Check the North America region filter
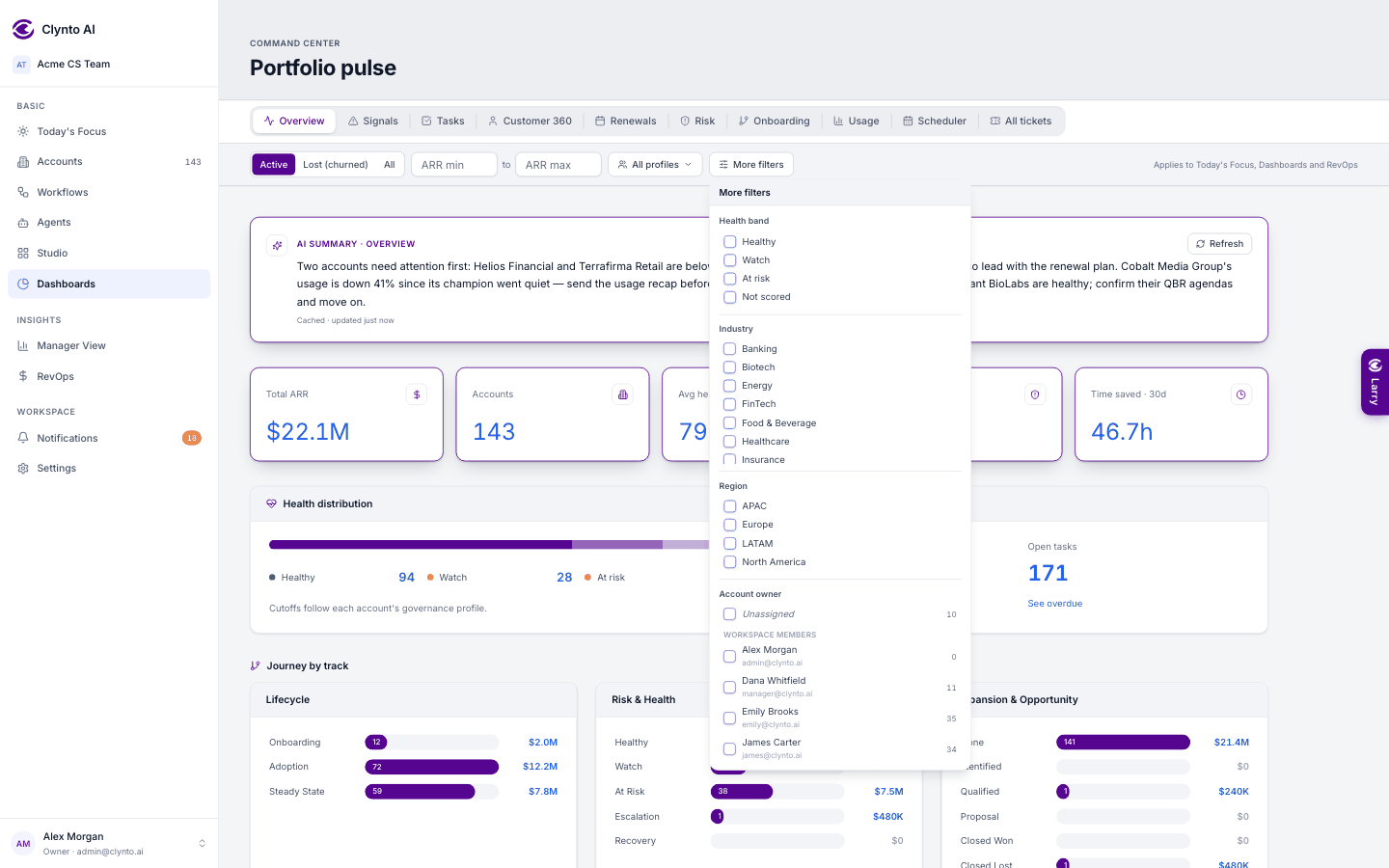 click(x=730, y=562)
